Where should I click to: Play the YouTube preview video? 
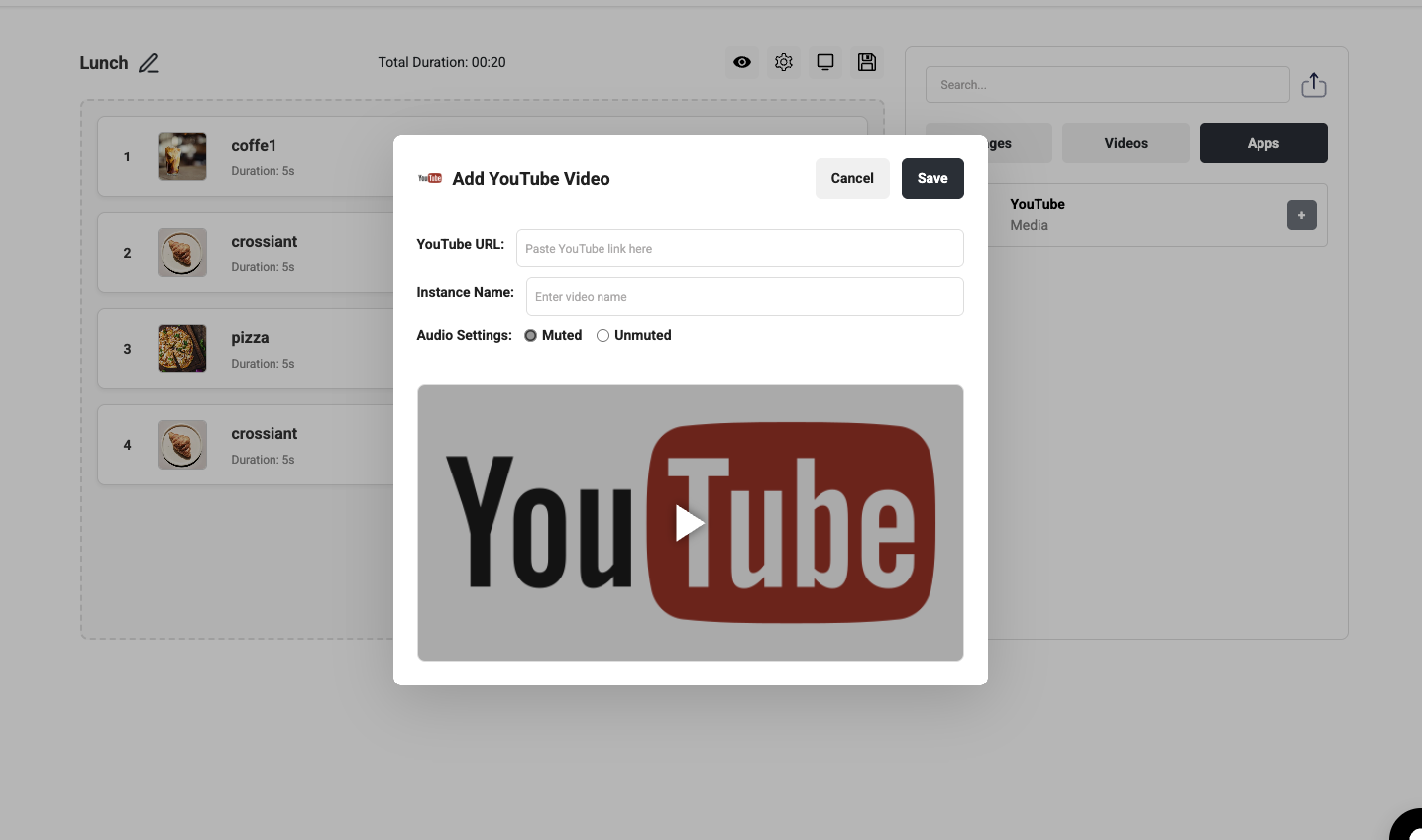pyautogui.click(x=690, y=523)
